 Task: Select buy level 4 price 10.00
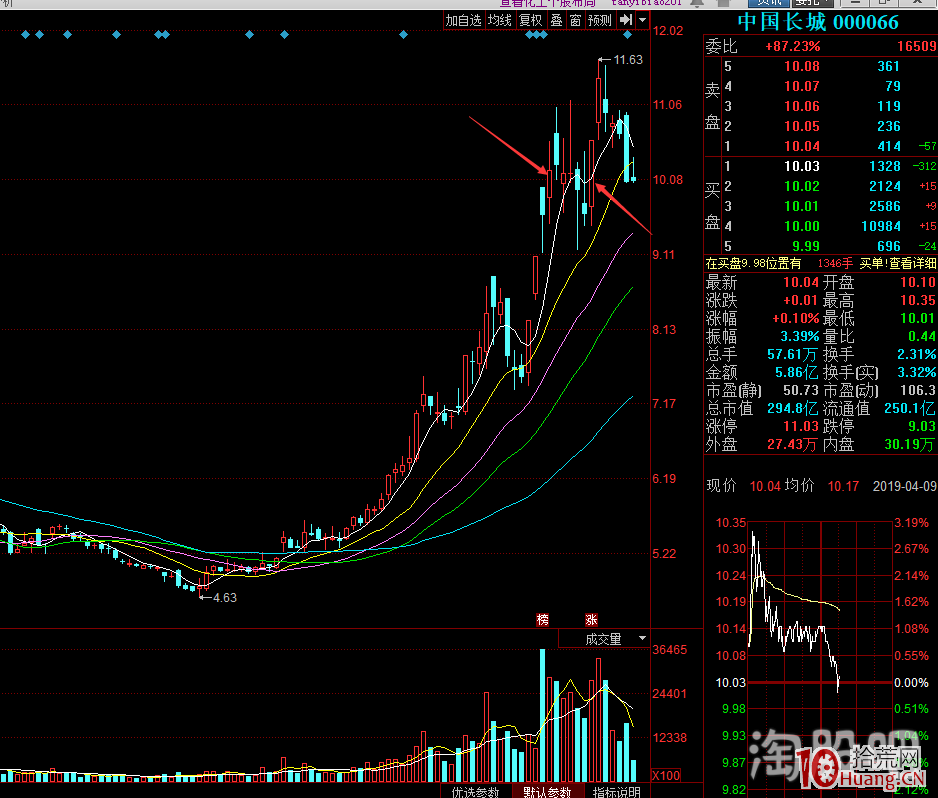click(802, 226)
